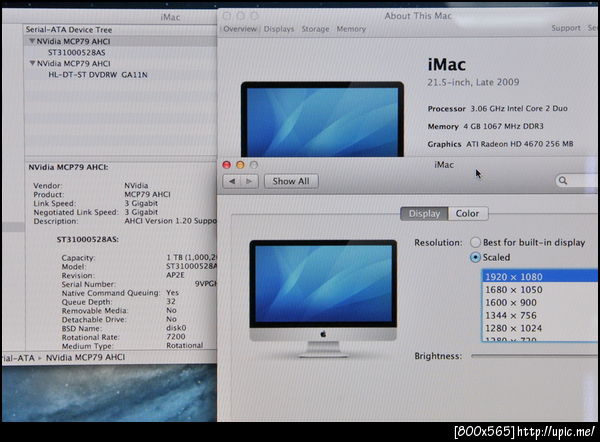Click the NVidia MCP79 AHCI breadcrumb at the bottom
Screen dimensions: 600x442
[85, 357]
